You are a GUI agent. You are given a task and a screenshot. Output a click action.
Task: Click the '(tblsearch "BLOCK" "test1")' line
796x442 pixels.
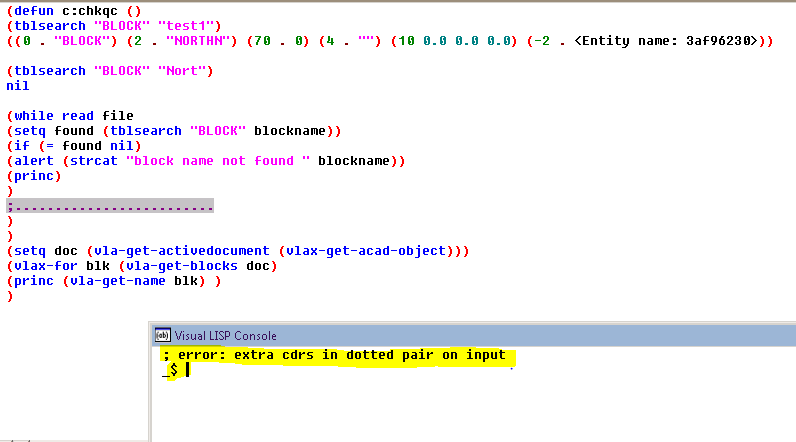point(114,26)
